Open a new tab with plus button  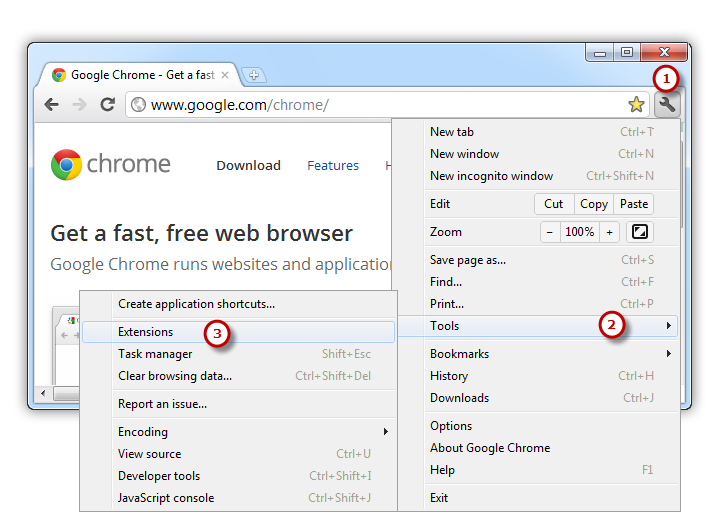pos(254,75)
